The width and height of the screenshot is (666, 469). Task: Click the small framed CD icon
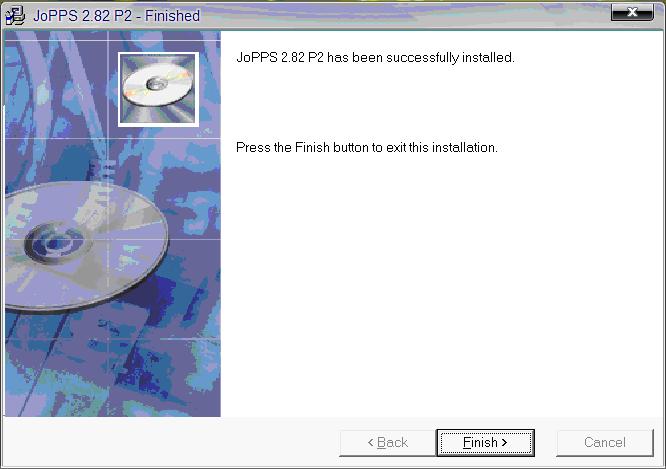pyautogui.click(x=158, y=90)
